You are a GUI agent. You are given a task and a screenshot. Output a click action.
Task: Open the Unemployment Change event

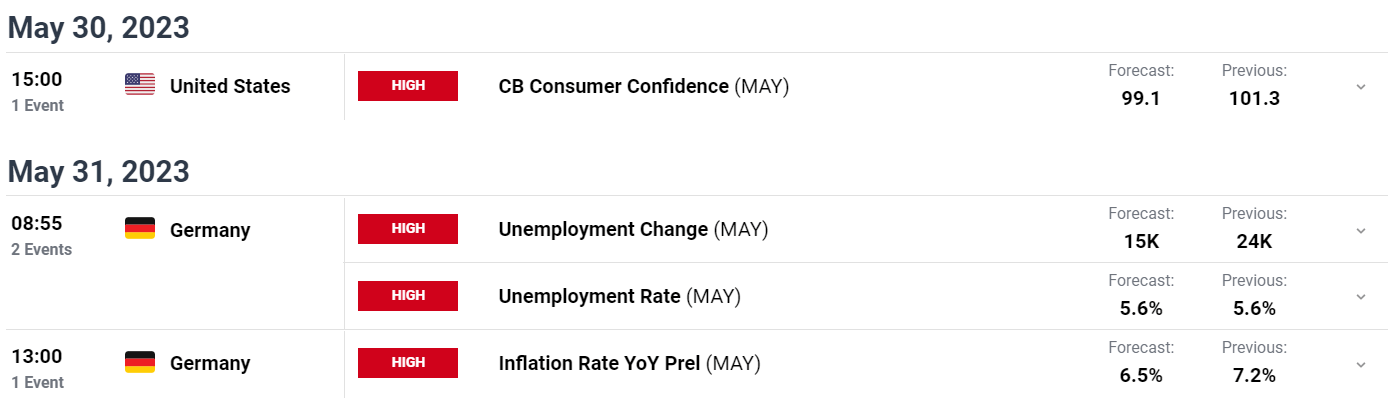pyautogui.click(x=633, y=230)
